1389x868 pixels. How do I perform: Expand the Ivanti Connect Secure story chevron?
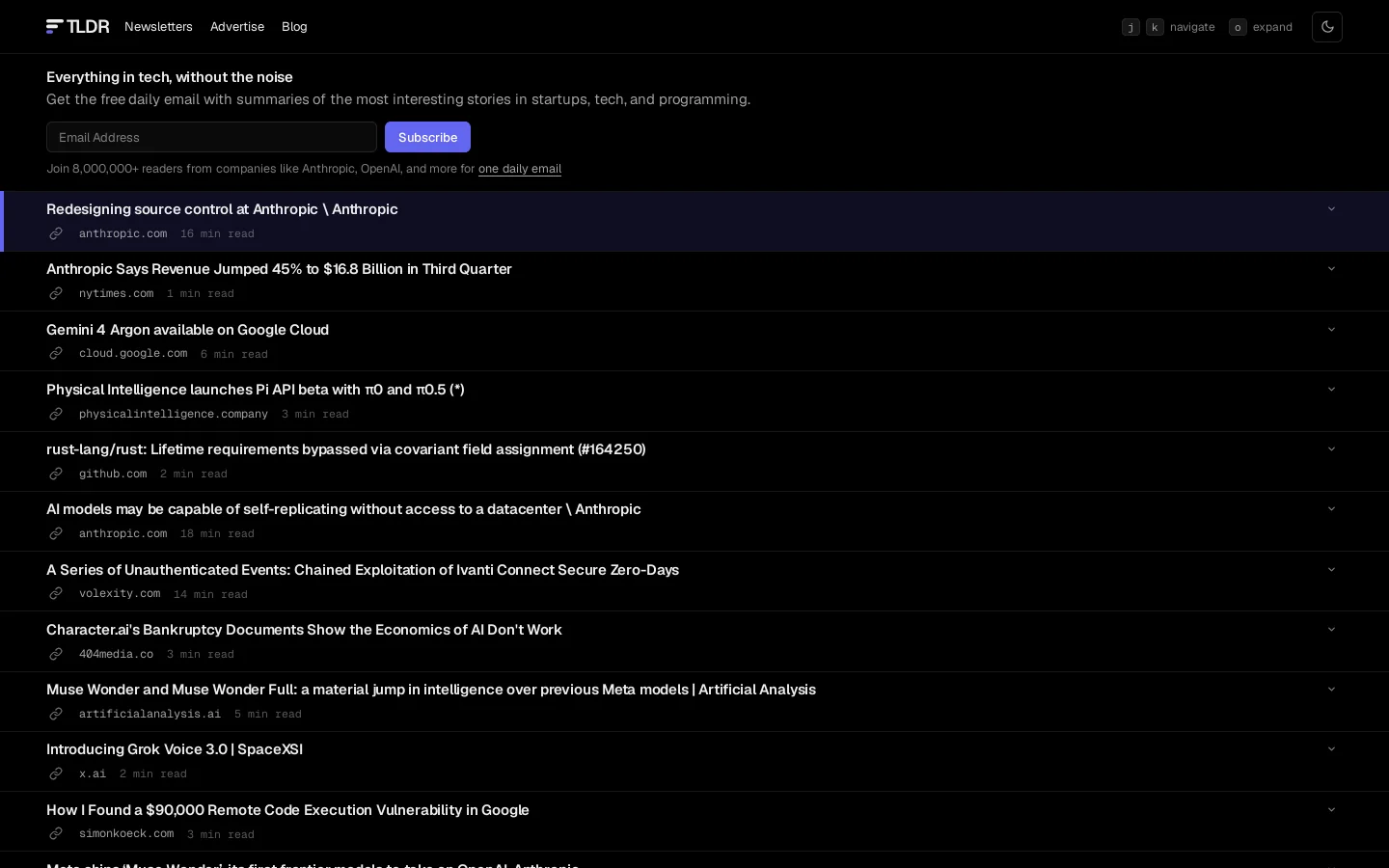click(1331, 570)
